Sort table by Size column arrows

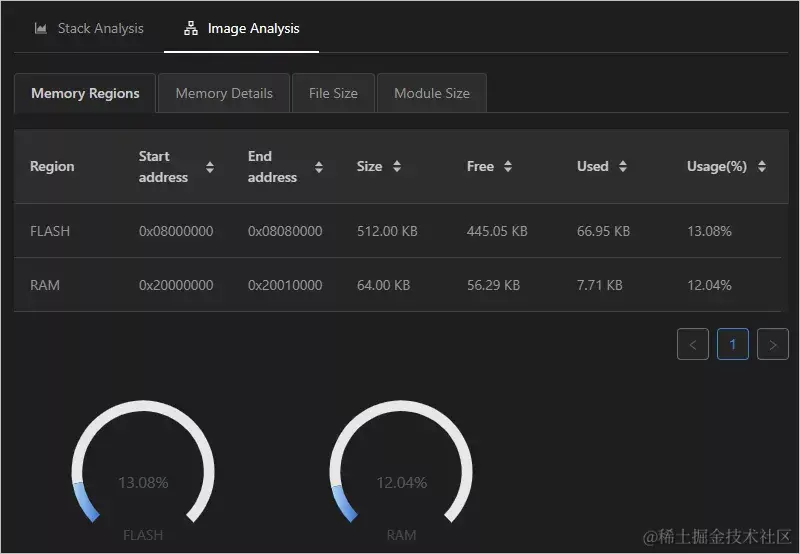(397, 166)
